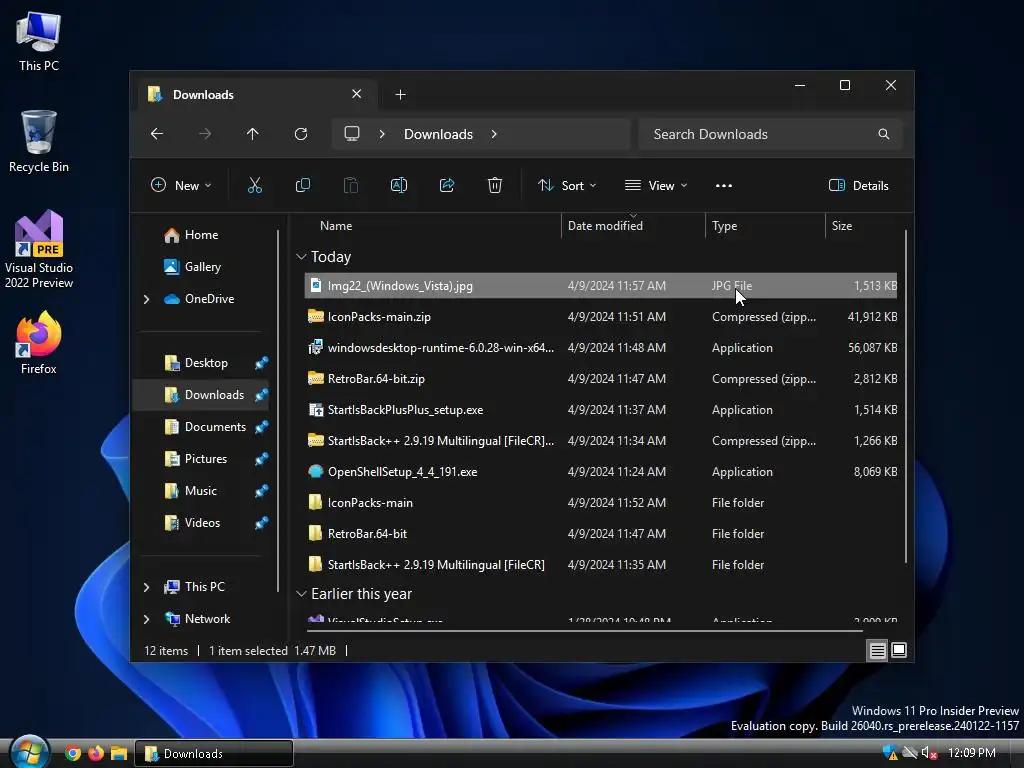Image resolution: width=1024 pixels, height=768 pixels.
Task: Toggle the Details pane
Action: [x=859, y=185]
